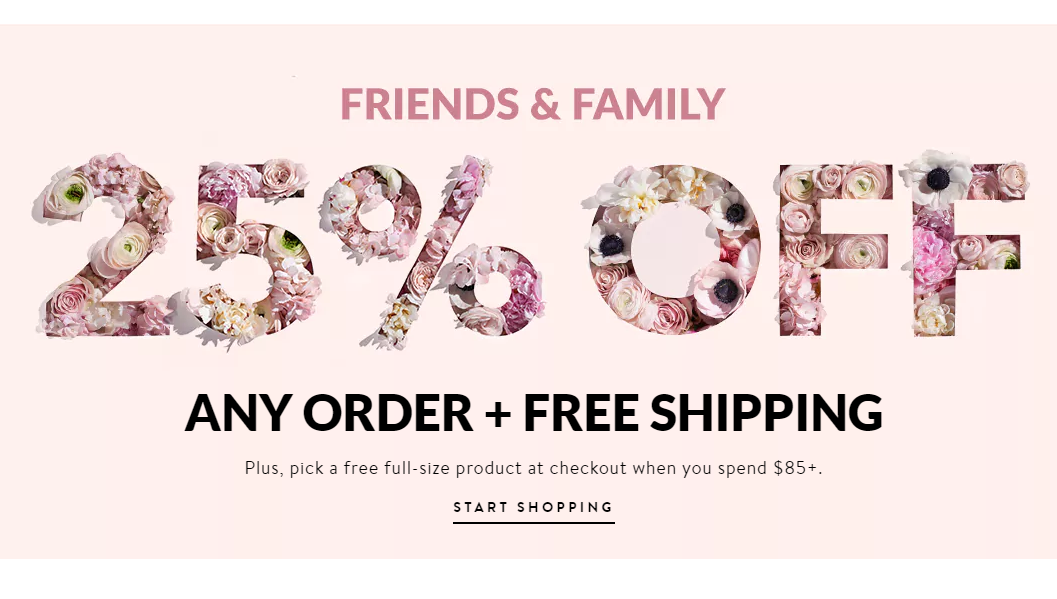1057x599 pixels.
Task: Click the ANY ORDER + FREE SHIPPING headline
Action: tap(533, 412)
